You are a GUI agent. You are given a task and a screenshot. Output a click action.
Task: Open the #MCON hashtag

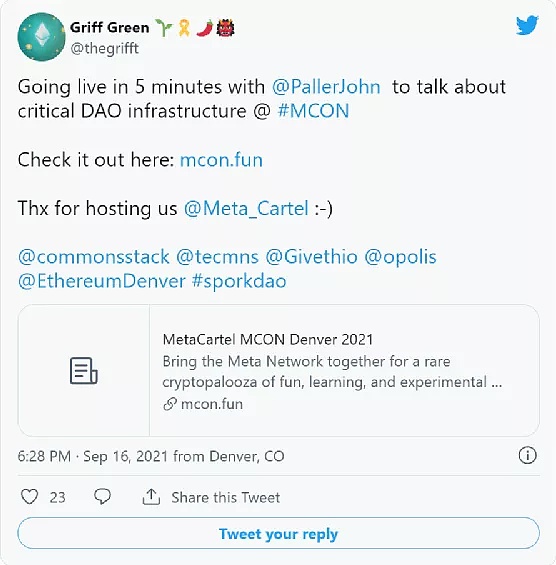313,111
